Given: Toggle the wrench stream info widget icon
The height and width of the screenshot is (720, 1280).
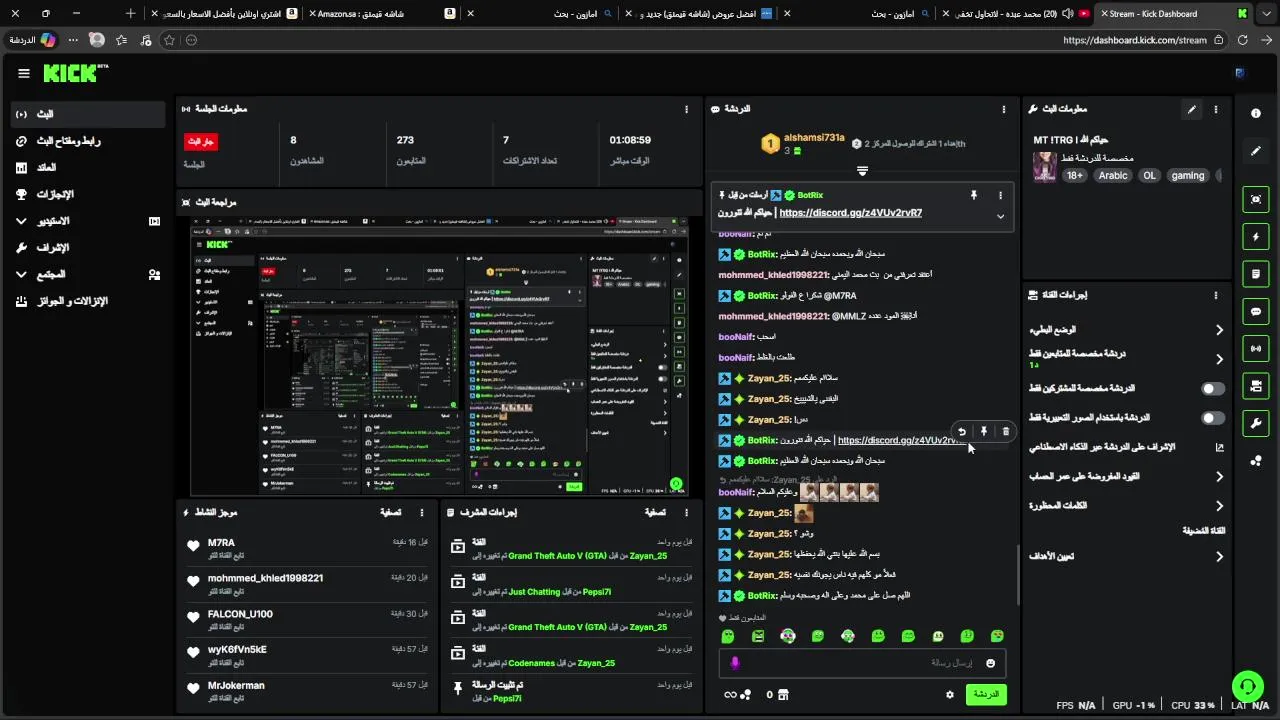Looking at the screenshot, I should (x=1256, y=423).
